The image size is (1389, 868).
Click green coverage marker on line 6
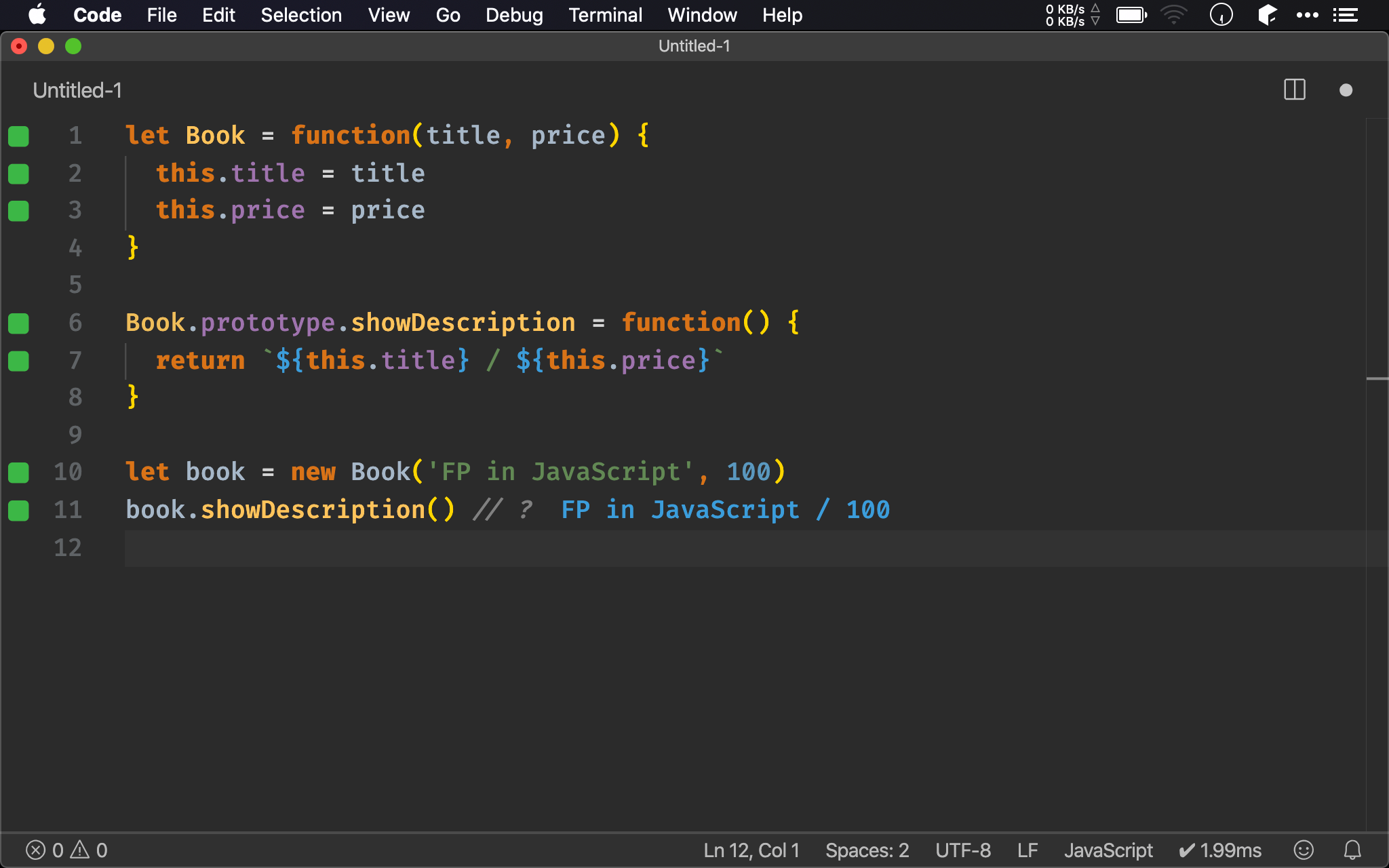pyautogui.click(x=18, y=323)
